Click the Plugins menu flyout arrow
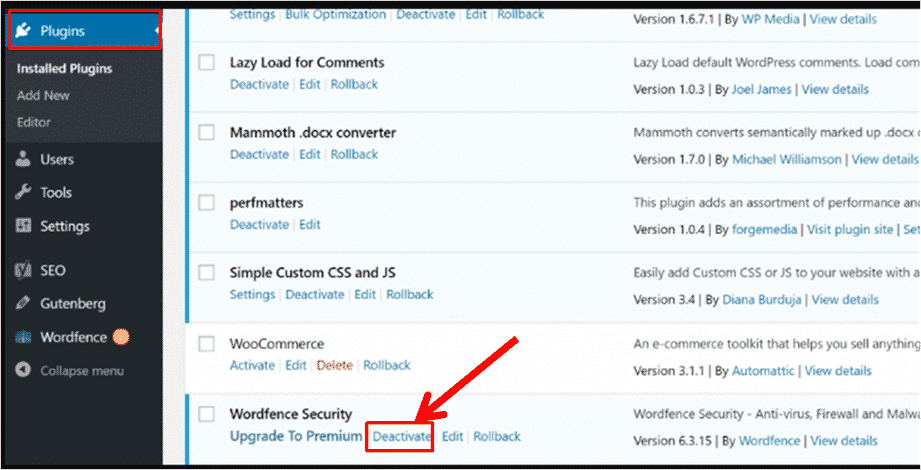921x470 pixels. coord(157,30)
